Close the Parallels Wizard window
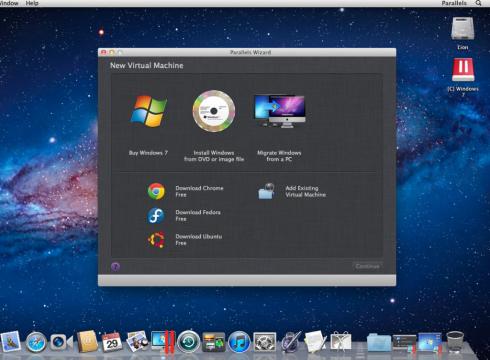This screenshot has width=490, height=360. (103, 52)
